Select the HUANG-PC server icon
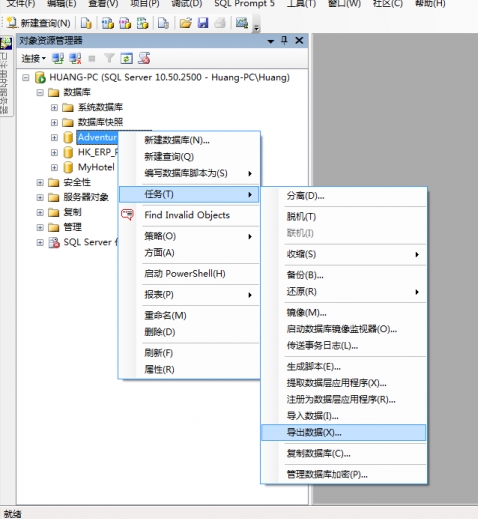Screen dimensions: 478x519 coord(40,77)
